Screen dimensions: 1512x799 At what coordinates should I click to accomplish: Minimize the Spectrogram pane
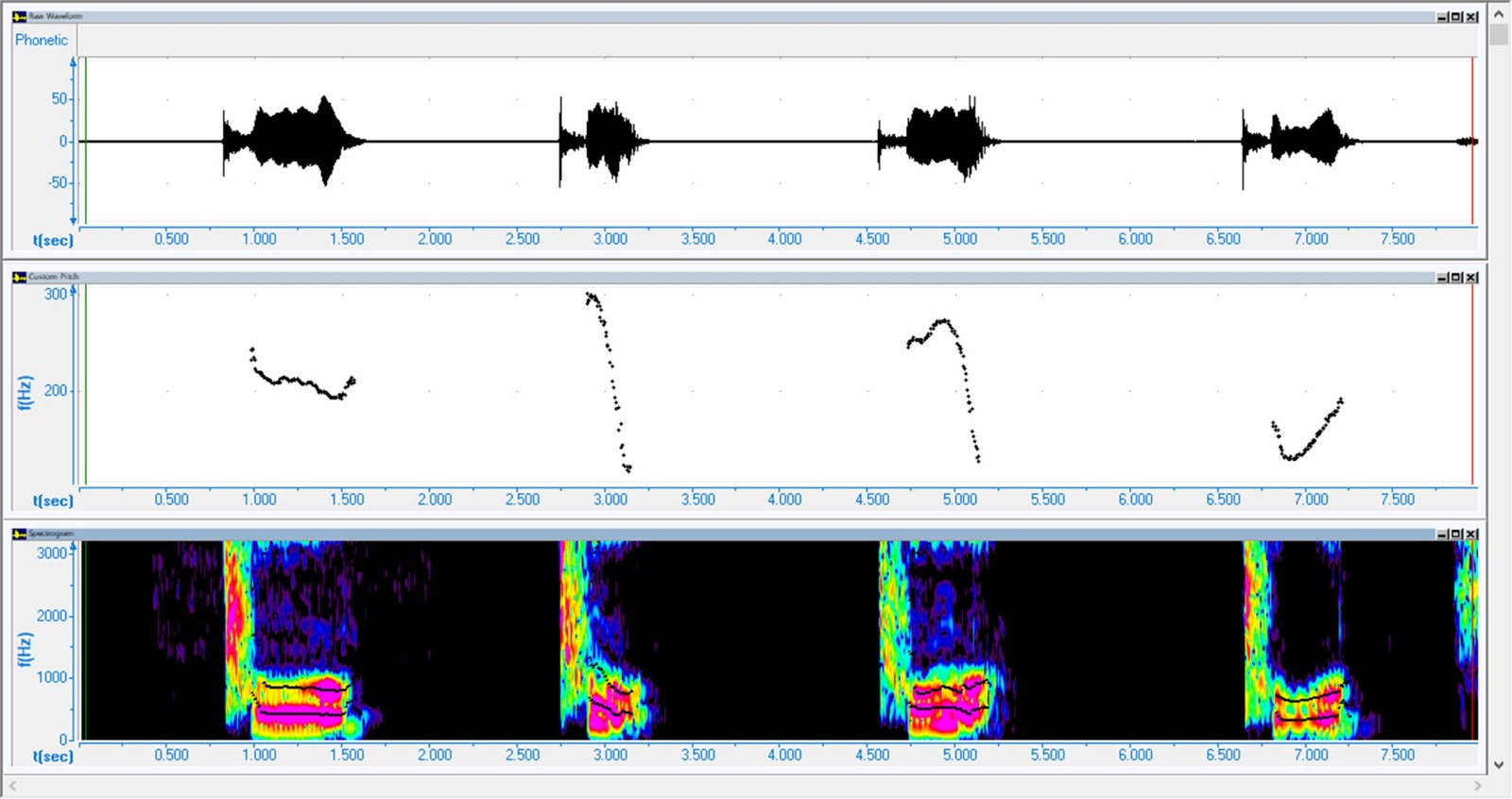1442,535
